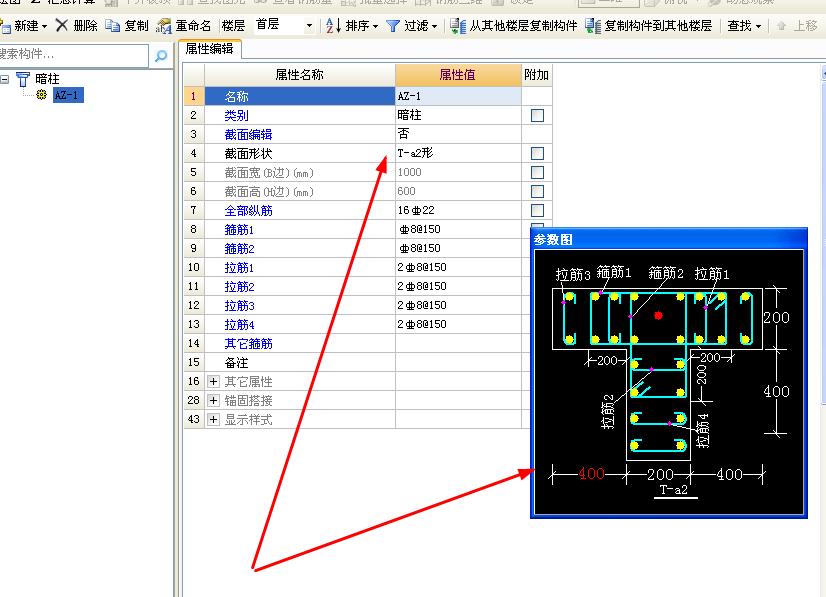Open the 新建 dropdown arrow
The height and width of the screenshot is (597, 826).
44,26
